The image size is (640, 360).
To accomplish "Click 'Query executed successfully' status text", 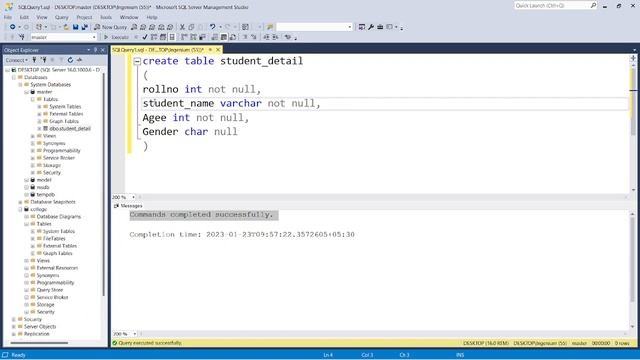I will [x=150, y=343].
